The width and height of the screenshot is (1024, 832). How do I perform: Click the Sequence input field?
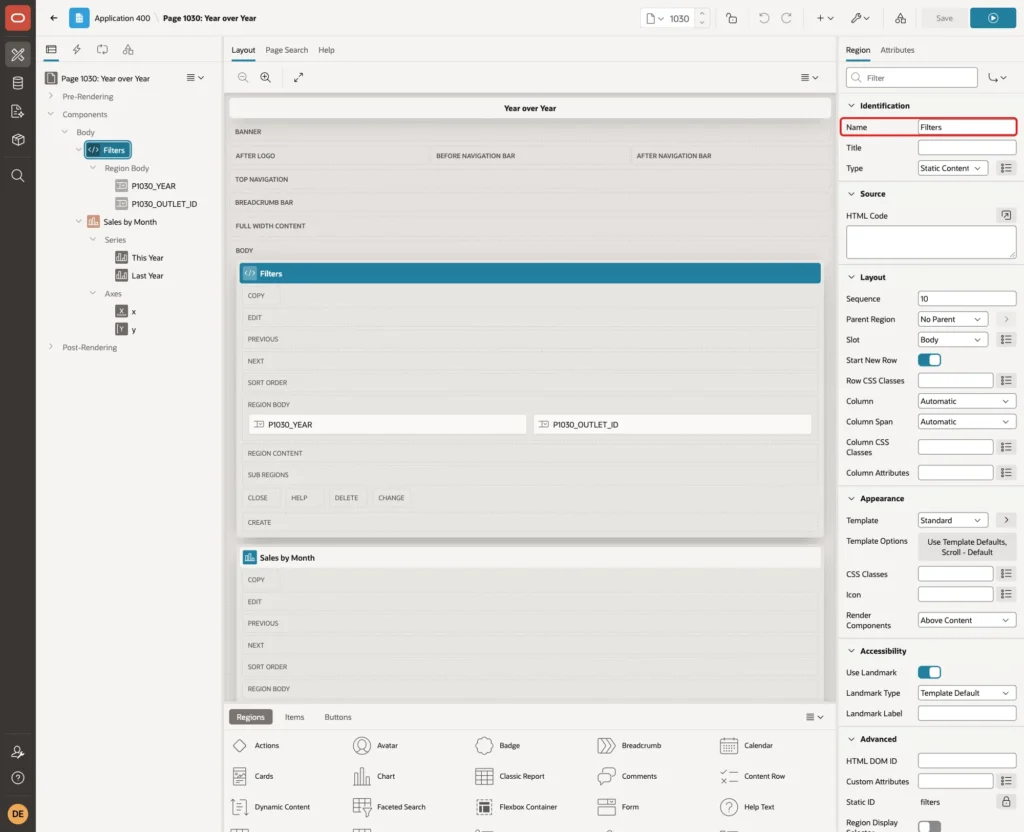tap(967, 299)
